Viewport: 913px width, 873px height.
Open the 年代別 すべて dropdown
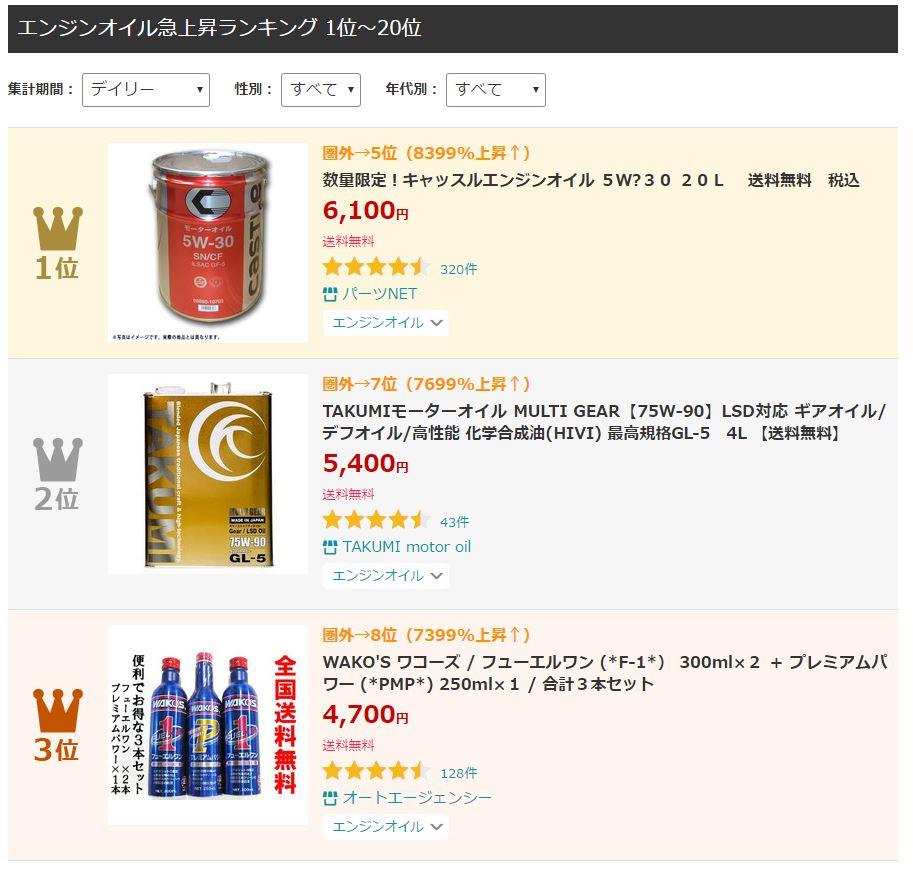[x=496, y=90]
